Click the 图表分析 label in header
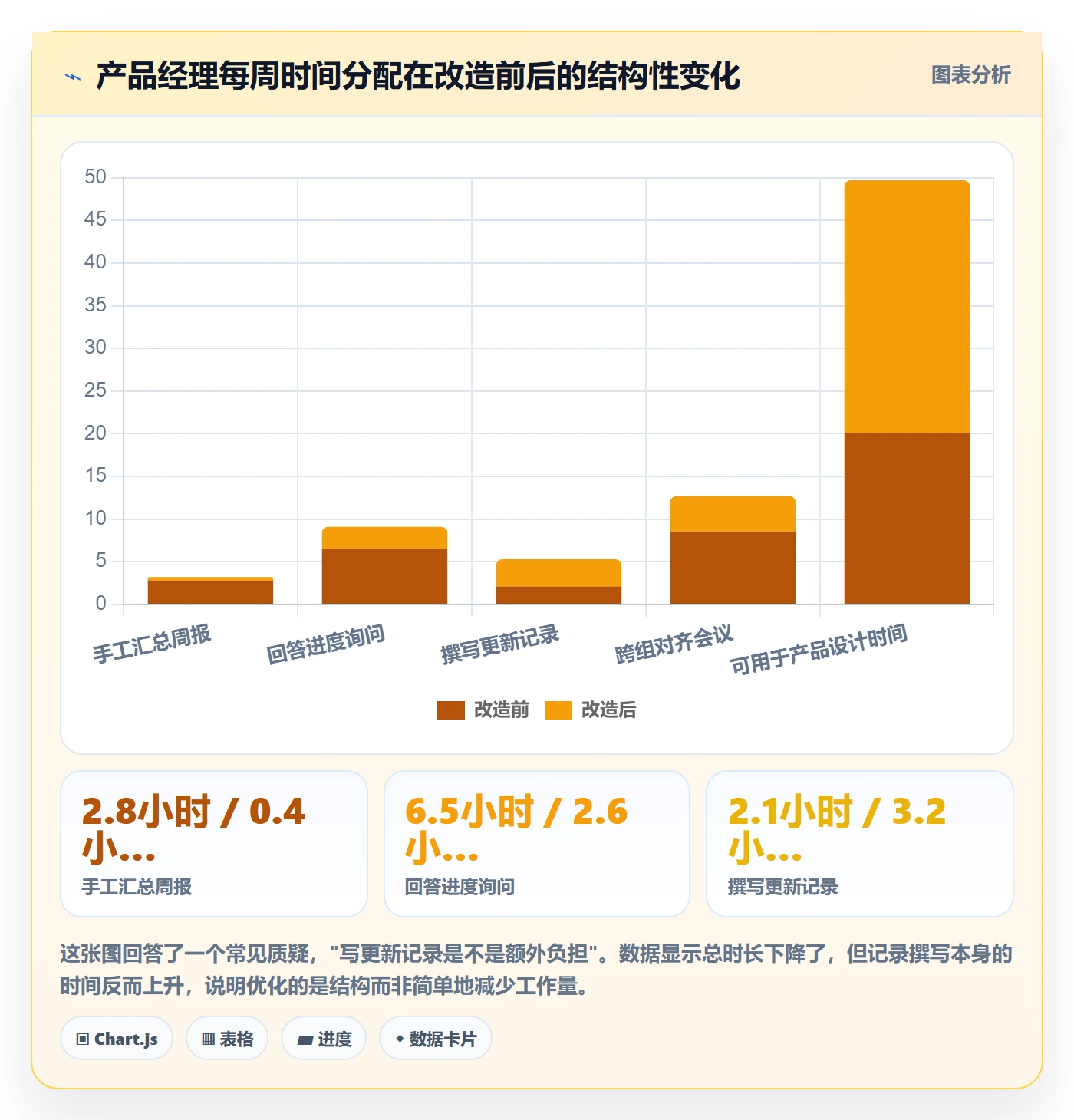Viewport: 1074px width, 1120px height. [x=970, y=75]
